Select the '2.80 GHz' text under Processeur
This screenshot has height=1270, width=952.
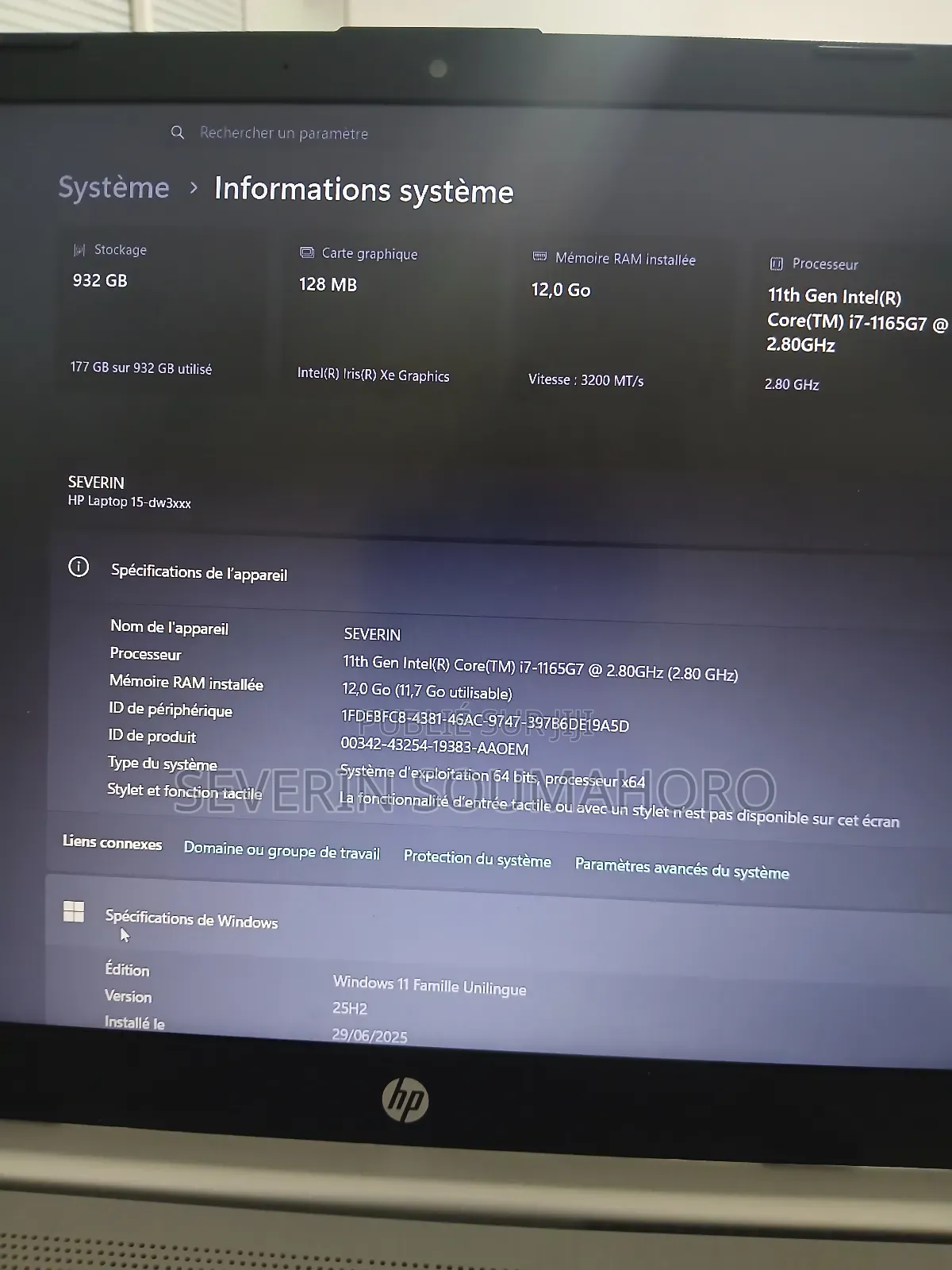[x=792, y=384]
